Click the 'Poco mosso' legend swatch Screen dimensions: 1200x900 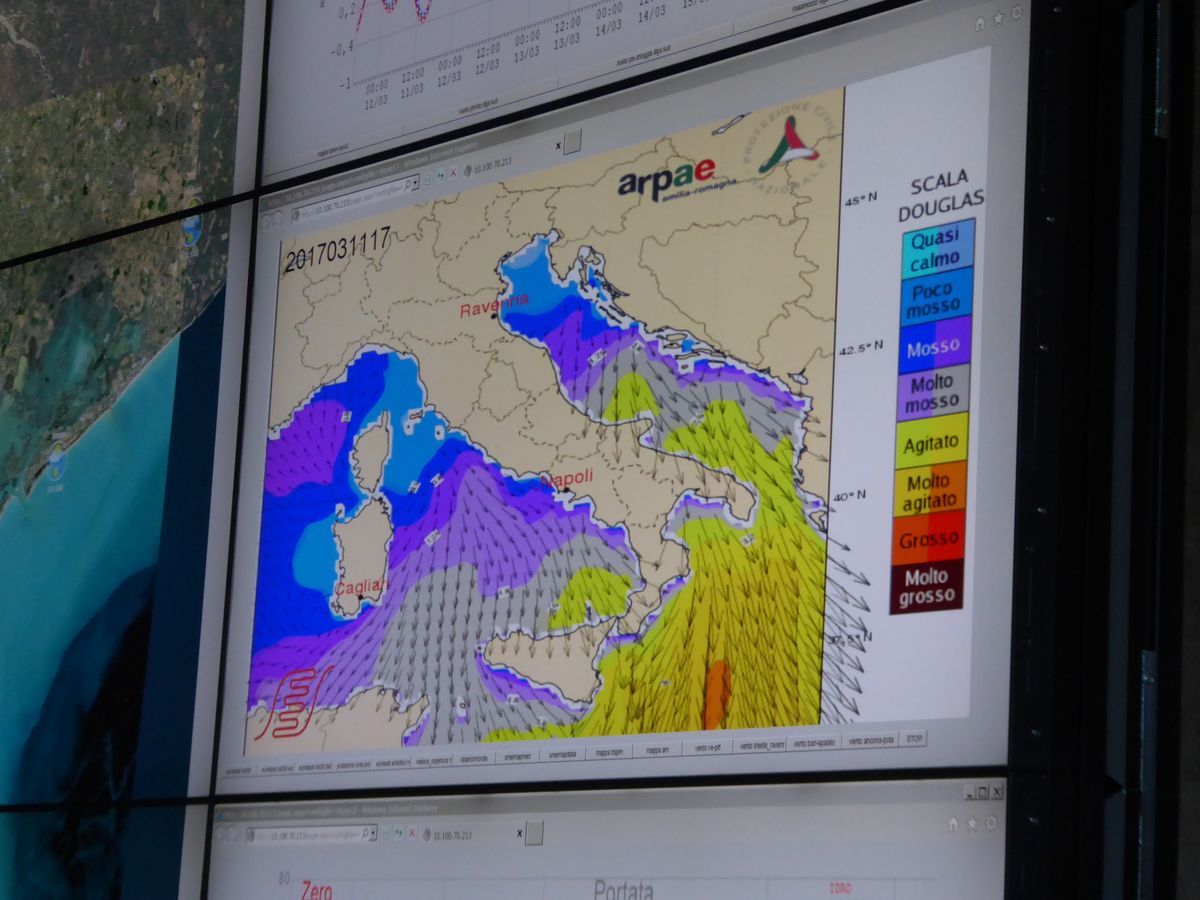[x=936, y=297]
